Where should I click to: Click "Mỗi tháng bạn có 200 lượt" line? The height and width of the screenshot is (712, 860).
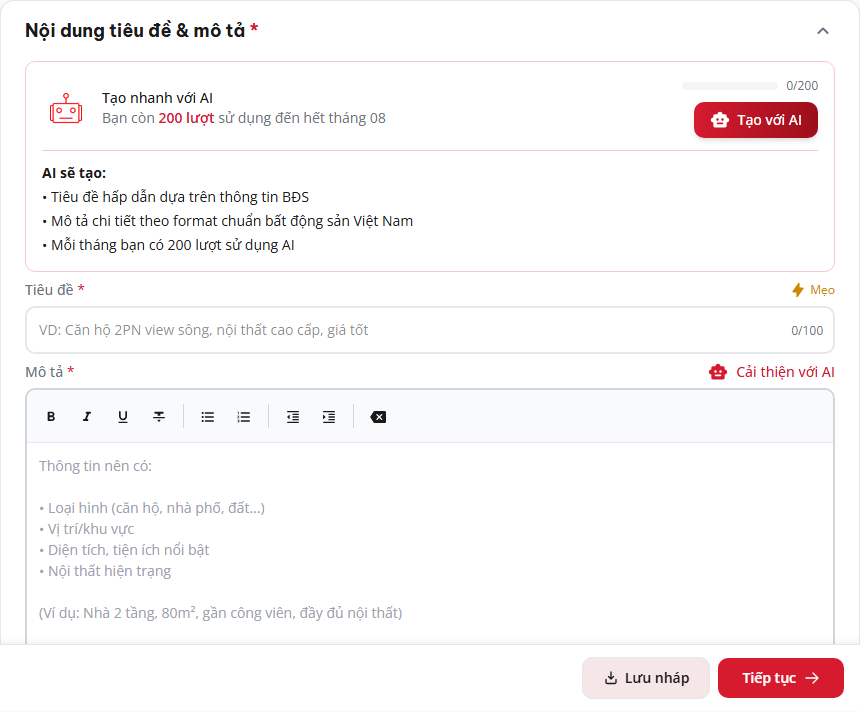click(168, 245)
